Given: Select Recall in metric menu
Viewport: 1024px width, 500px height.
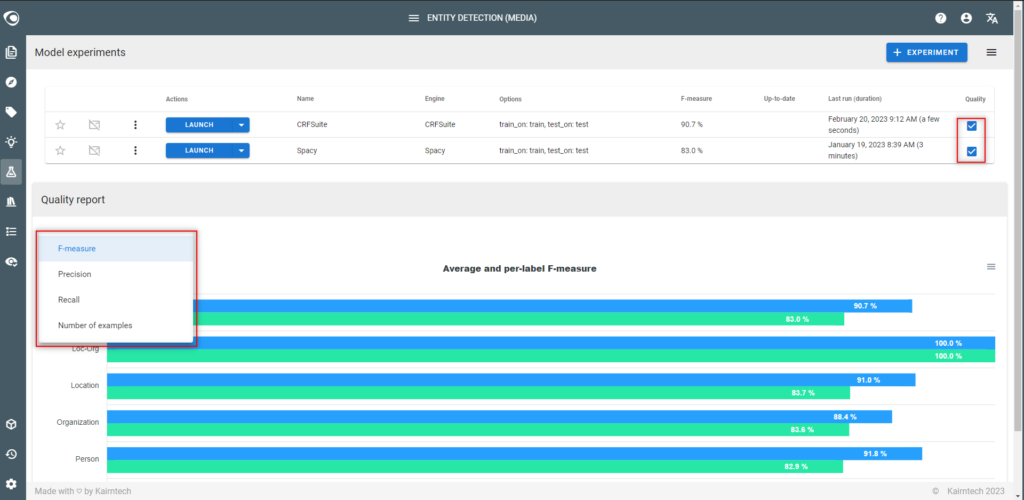Looking at the screenshot, I should tap(116, 300).
